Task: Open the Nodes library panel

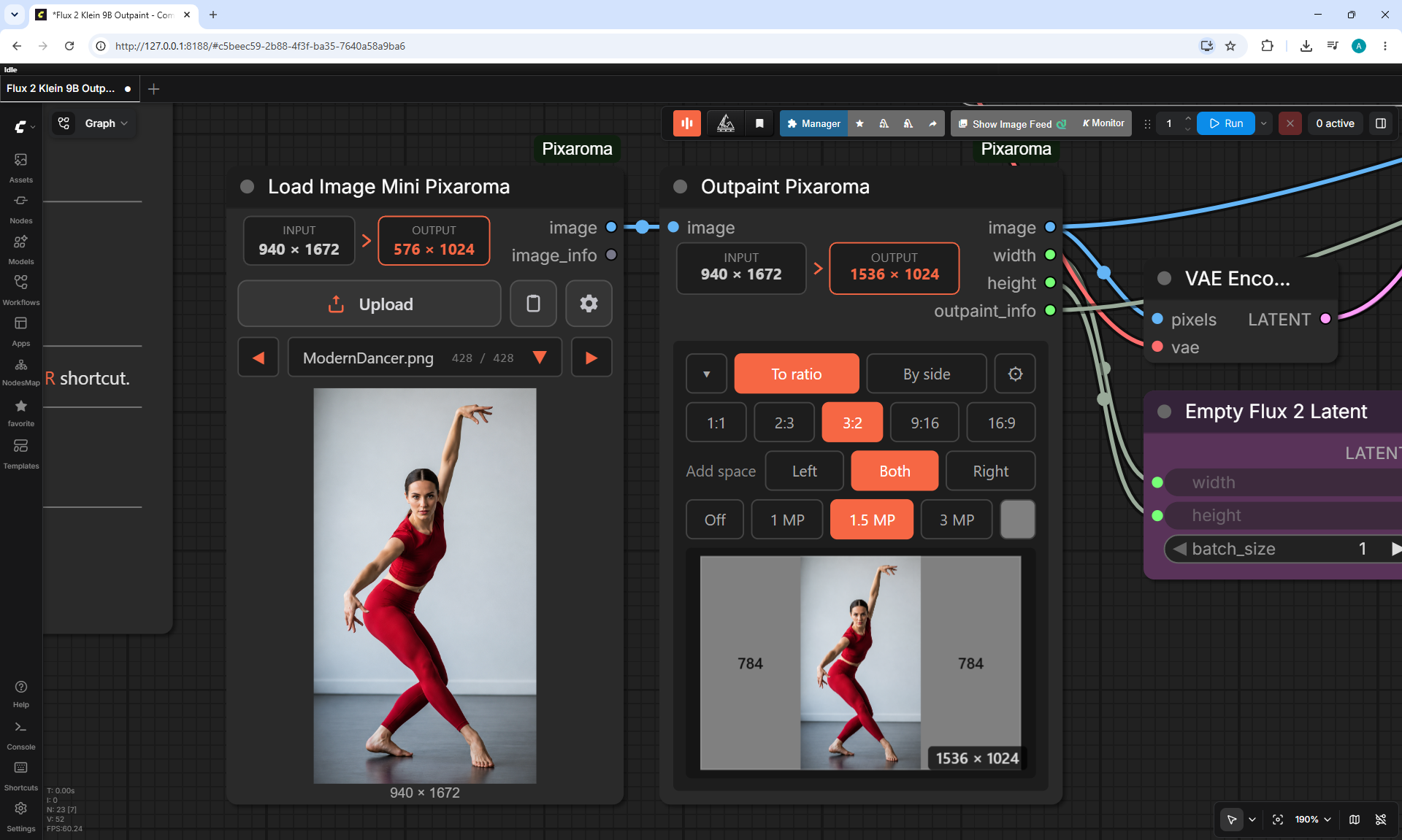Action: tap(21, 208)
